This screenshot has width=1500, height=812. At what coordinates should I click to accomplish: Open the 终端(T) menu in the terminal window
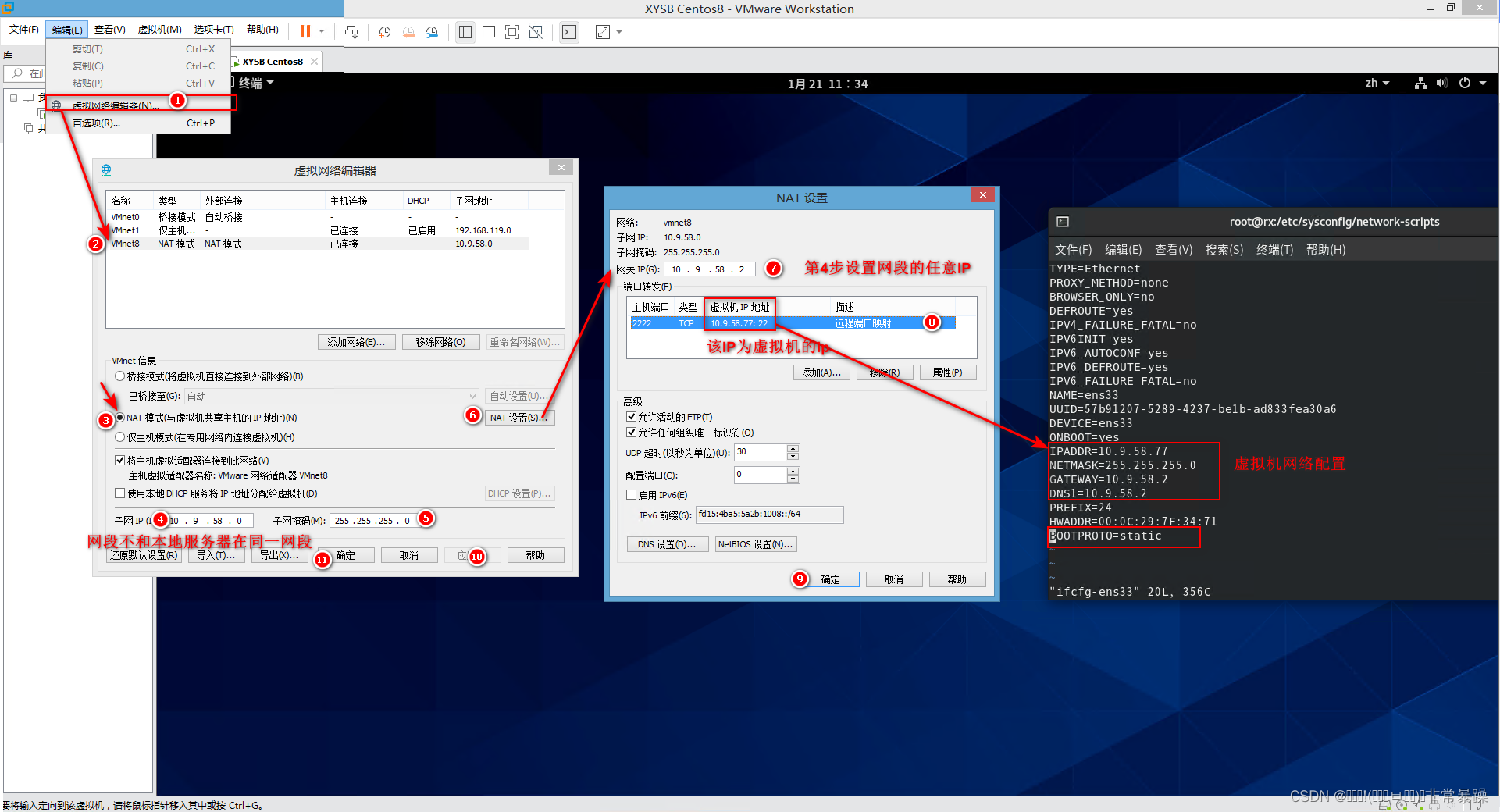[1274, 250]
